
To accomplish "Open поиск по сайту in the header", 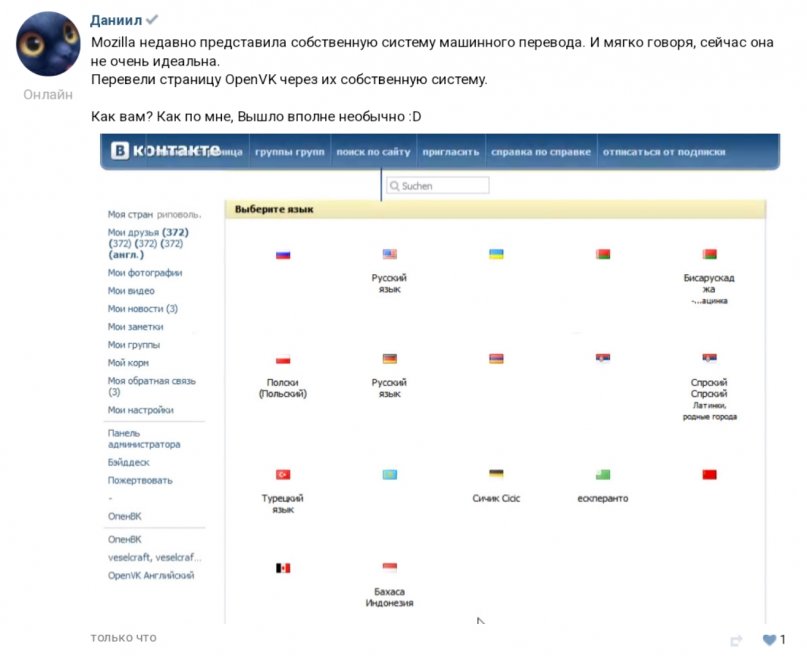I will pos(373,152).
